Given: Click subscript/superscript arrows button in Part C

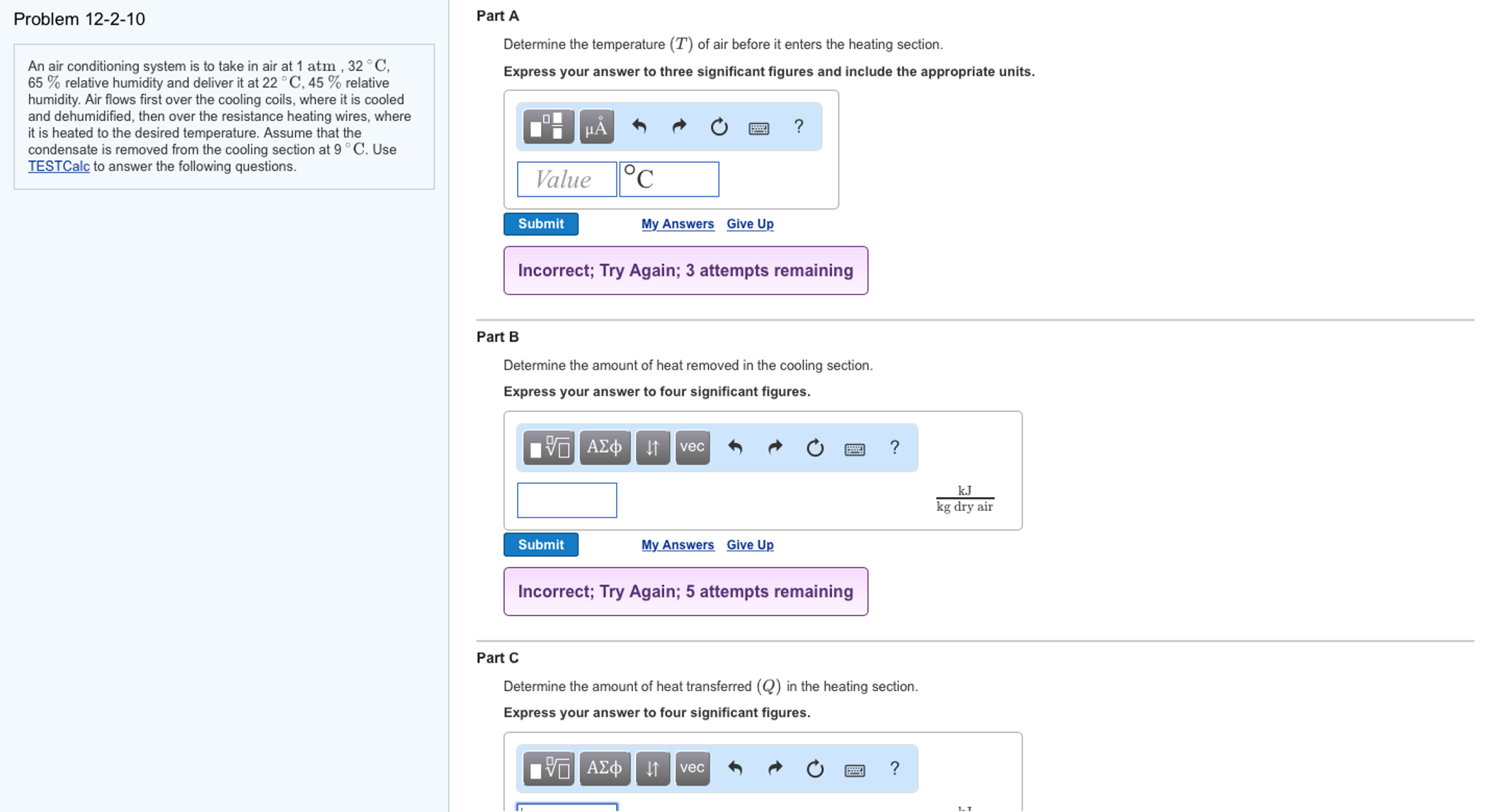Looking at the screenshot, I should (x=653, y=768).
